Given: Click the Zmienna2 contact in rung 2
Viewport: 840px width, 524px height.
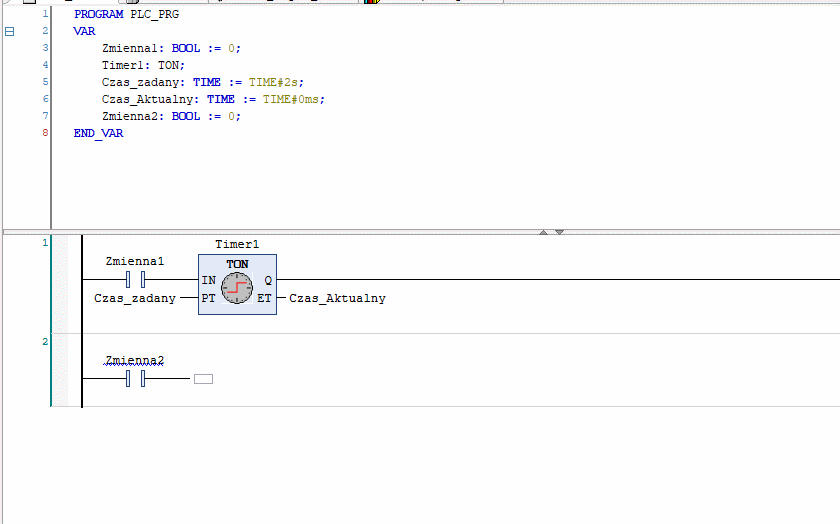Looking at the screenshot, I should (x=135, y=379).
